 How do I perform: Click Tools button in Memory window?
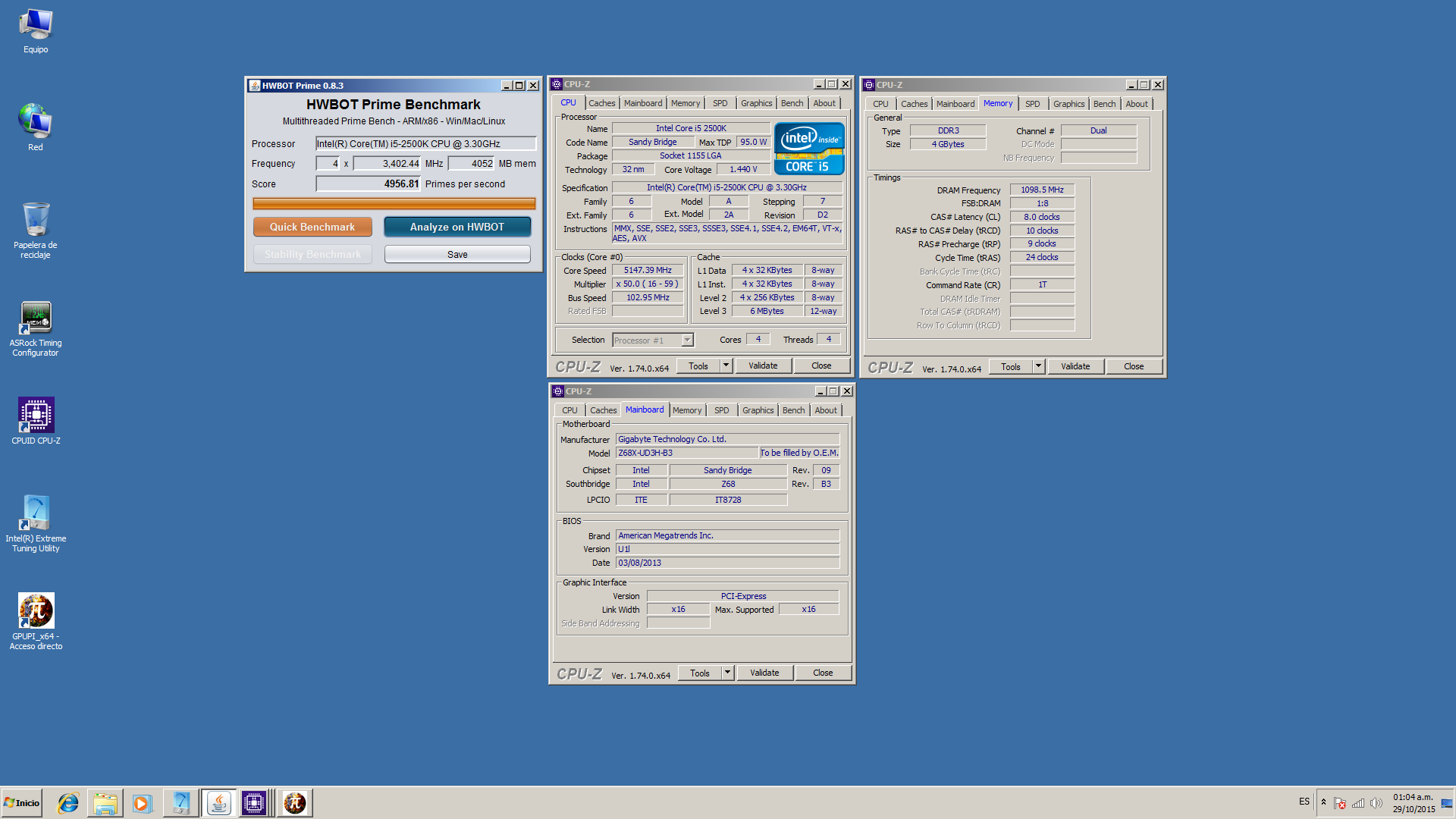1011,366
